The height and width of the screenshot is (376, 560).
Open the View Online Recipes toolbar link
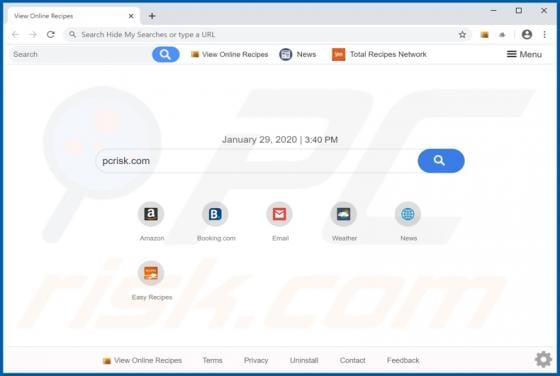pyautogui.click(x=229, y=54)
